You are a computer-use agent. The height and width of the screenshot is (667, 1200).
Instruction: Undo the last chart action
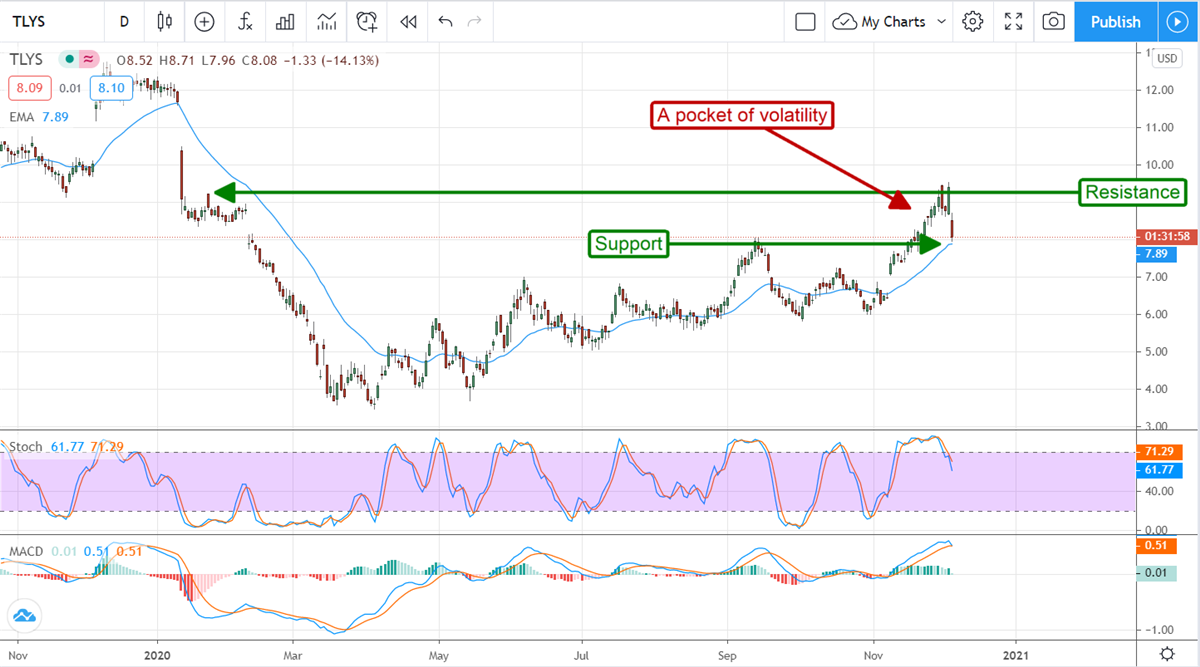click(446, 21)
